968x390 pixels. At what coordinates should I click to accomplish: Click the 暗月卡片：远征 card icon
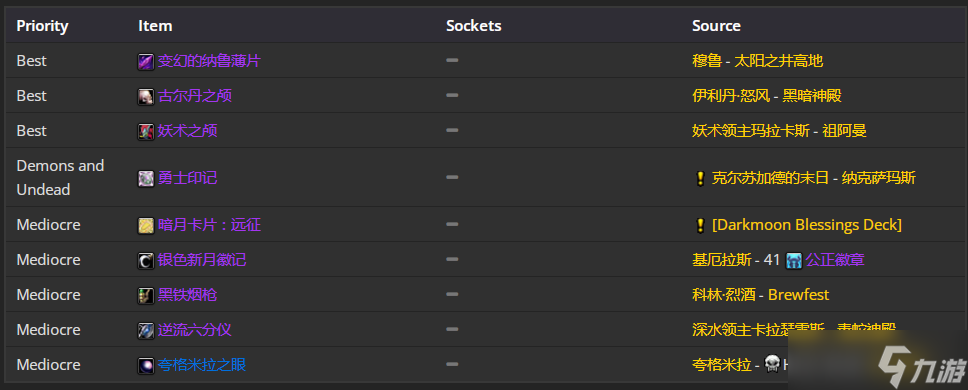coord(146,225)
